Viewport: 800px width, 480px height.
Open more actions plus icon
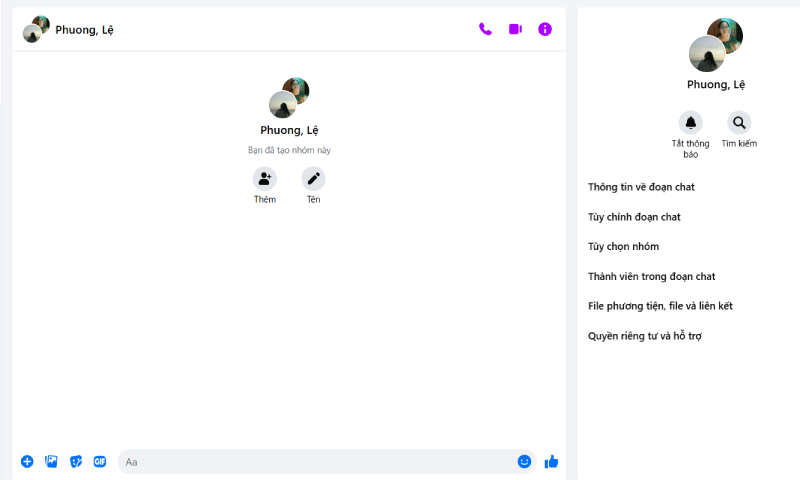click(27, 461)
